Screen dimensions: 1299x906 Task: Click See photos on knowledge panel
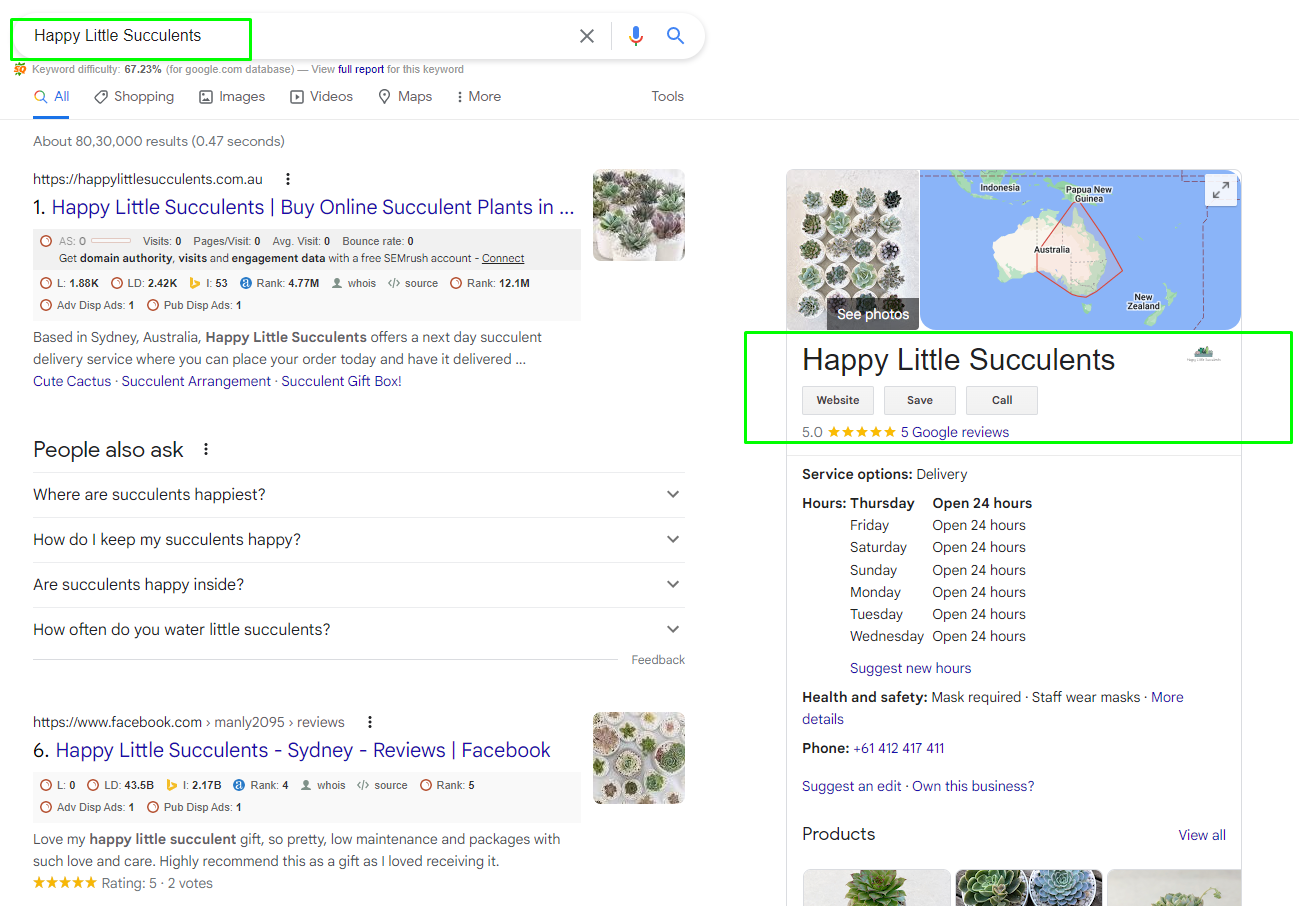click(873, 314)
